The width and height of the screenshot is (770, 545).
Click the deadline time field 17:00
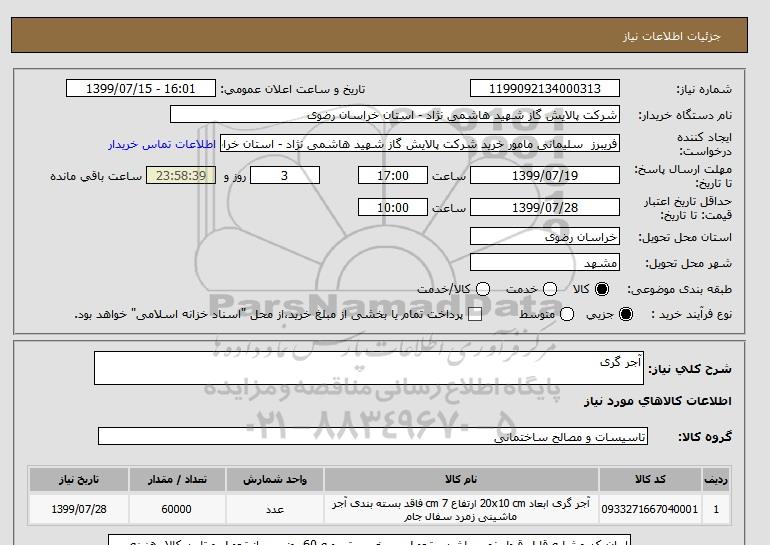[x=393, y=175]
